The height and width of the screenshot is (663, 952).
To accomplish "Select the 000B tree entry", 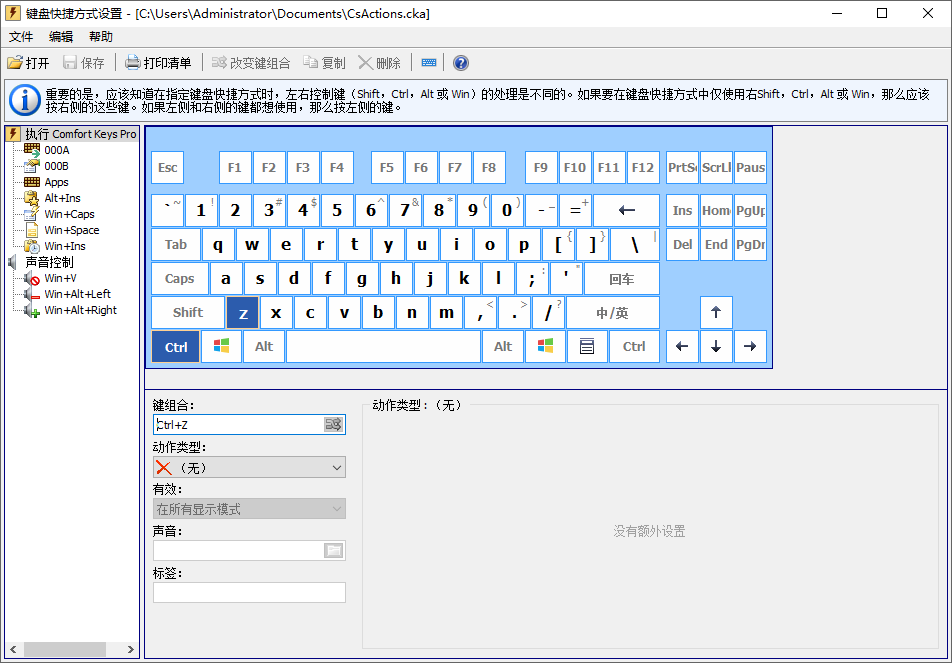I will tap(56, 166).
